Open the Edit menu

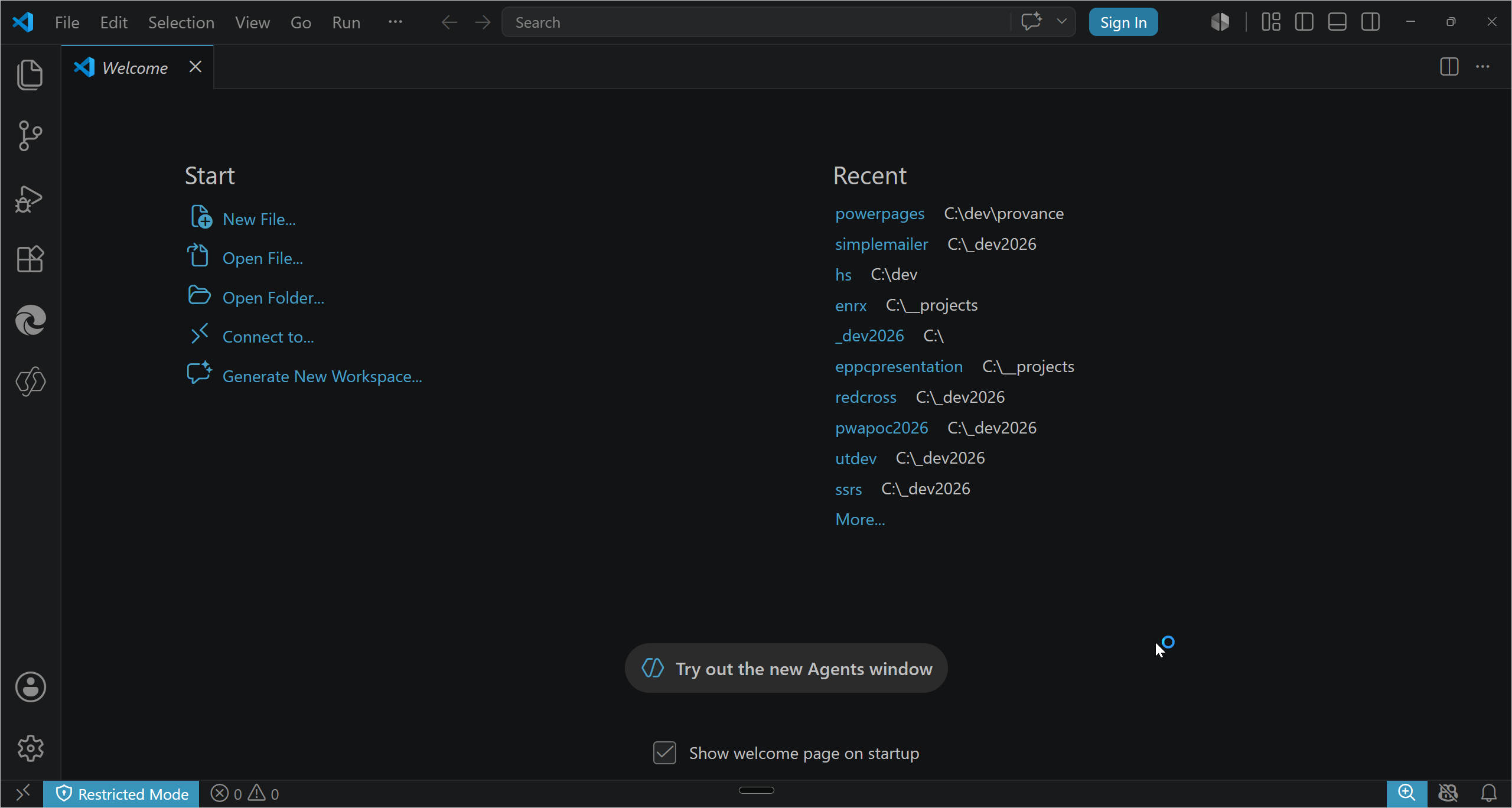point(114,22)
